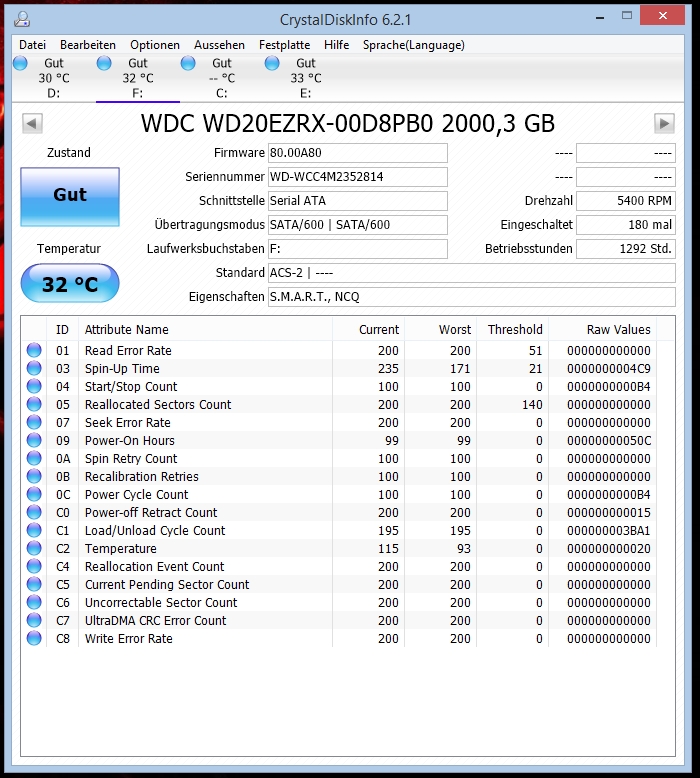700x778 pixels.
Task: Click the Raw Values column header
Action: point(603,329)
